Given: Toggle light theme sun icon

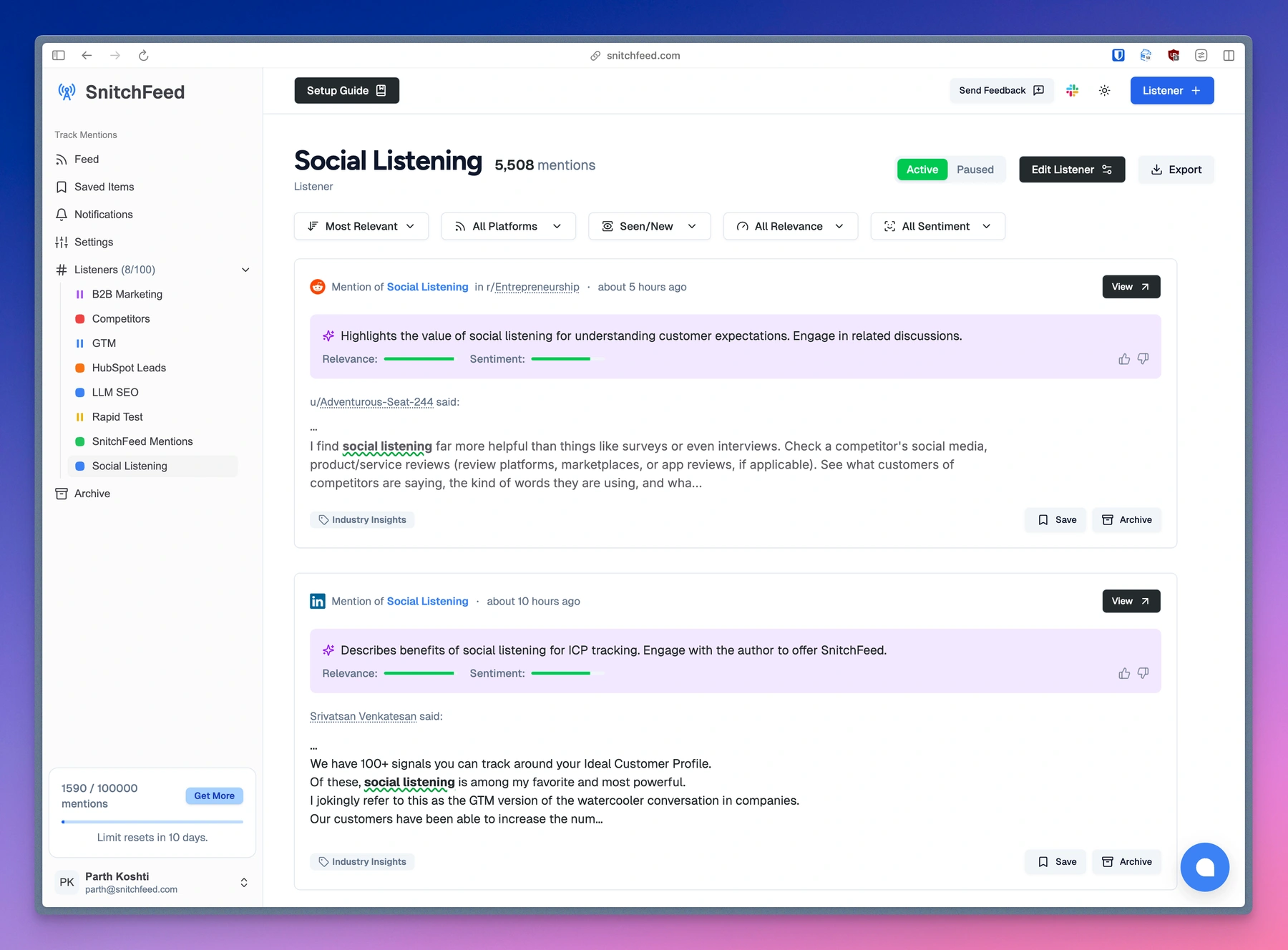Looking at the screenshot, I should tap(1104, 90).
